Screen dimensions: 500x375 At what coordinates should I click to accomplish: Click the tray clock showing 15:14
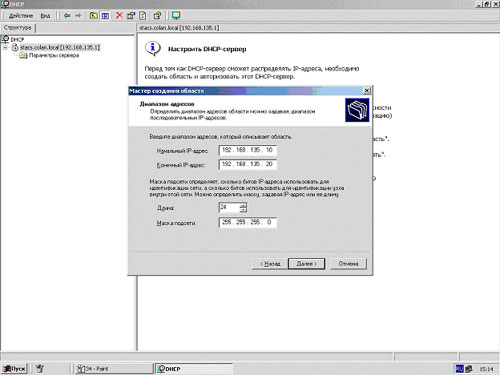click(486, 369)
